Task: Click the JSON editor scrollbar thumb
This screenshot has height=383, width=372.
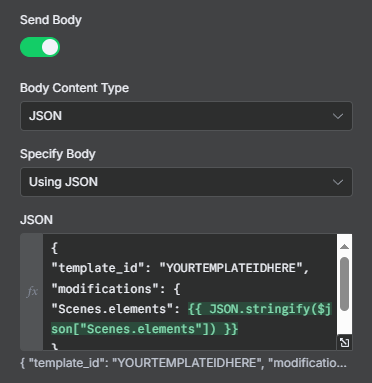Action: click(x=344, y=284)
